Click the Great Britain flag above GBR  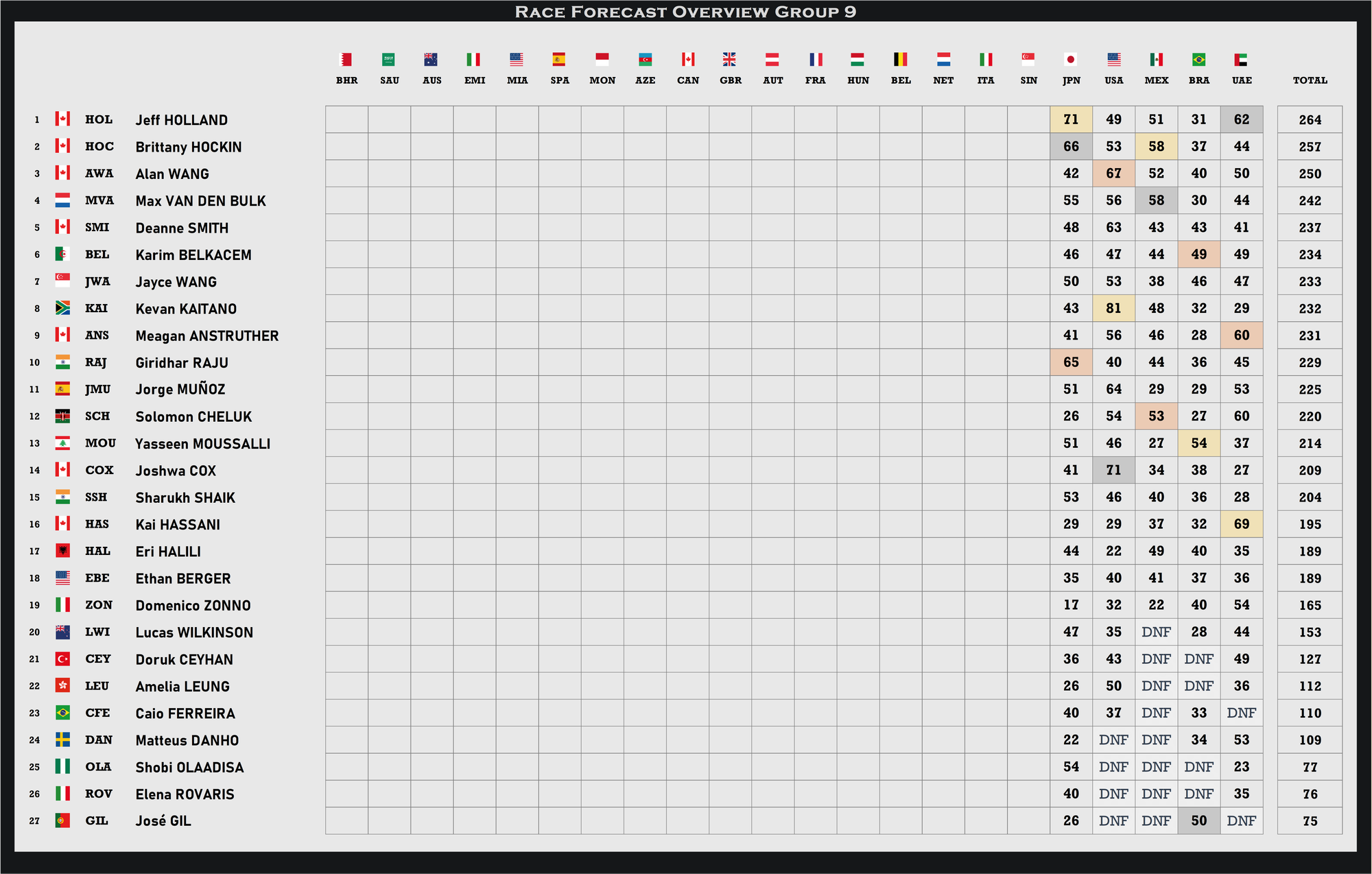coord(730,60)
